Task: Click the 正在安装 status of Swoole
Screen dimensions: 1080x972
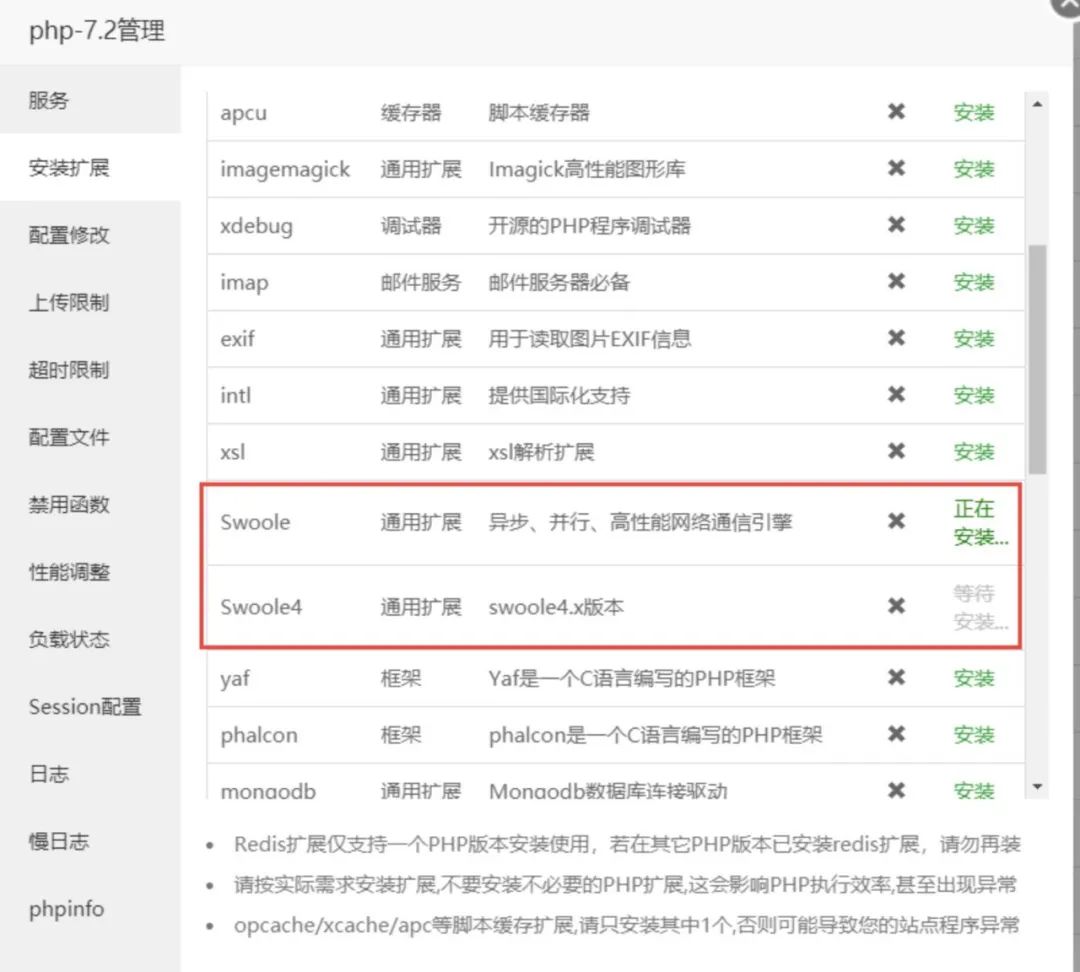Action: click(973, 522)
